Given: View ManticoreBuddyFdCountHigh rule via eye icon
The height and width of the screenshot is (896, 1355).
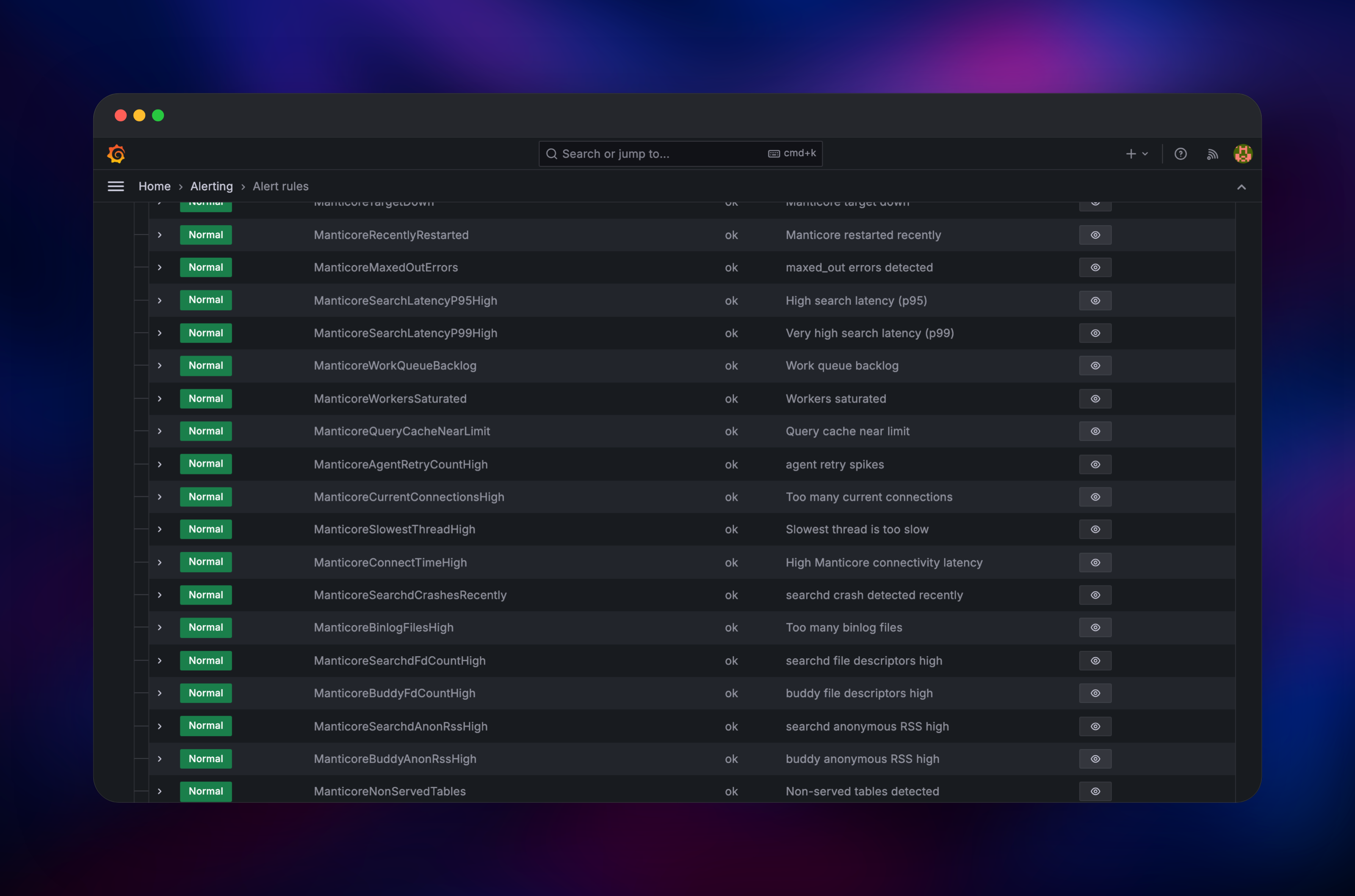Looking at the screenshot, I should [1095, 693].
